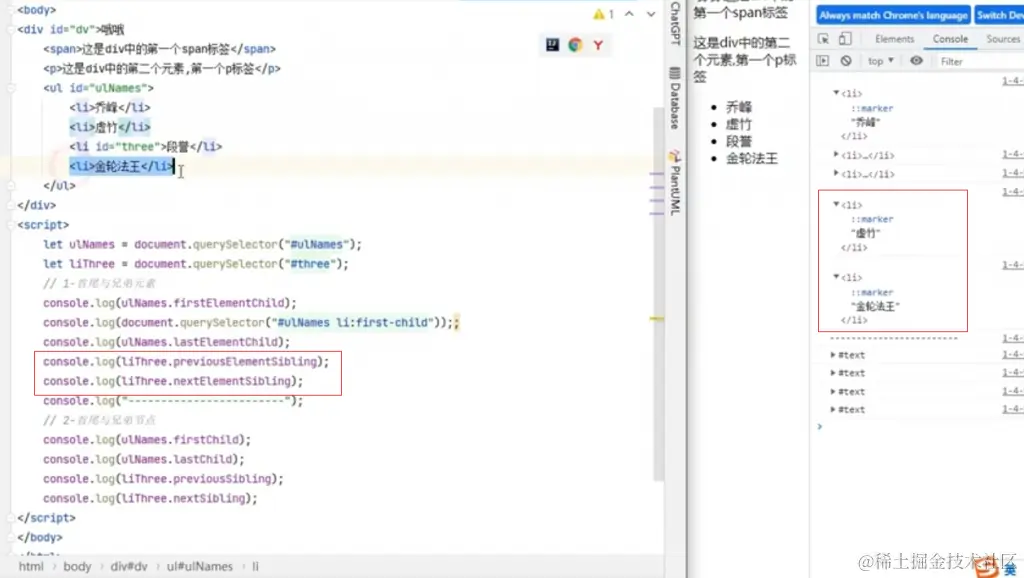Click the editor vertical scrollbar
This screenshot has width=1024, height=578.
(658, 294)
